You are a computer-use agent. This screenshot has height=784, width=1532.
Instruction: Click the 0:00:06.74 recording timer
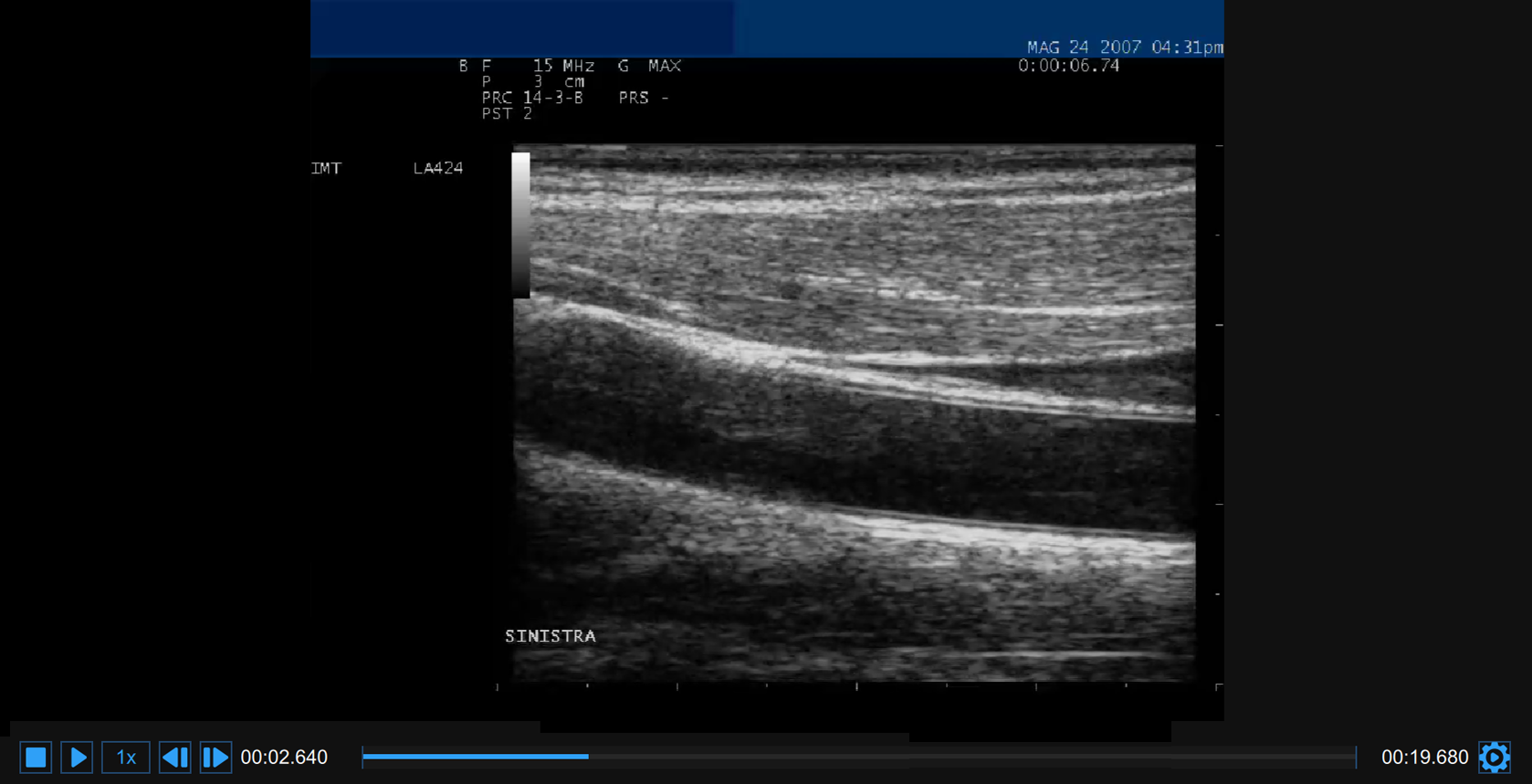[1068, 66]
